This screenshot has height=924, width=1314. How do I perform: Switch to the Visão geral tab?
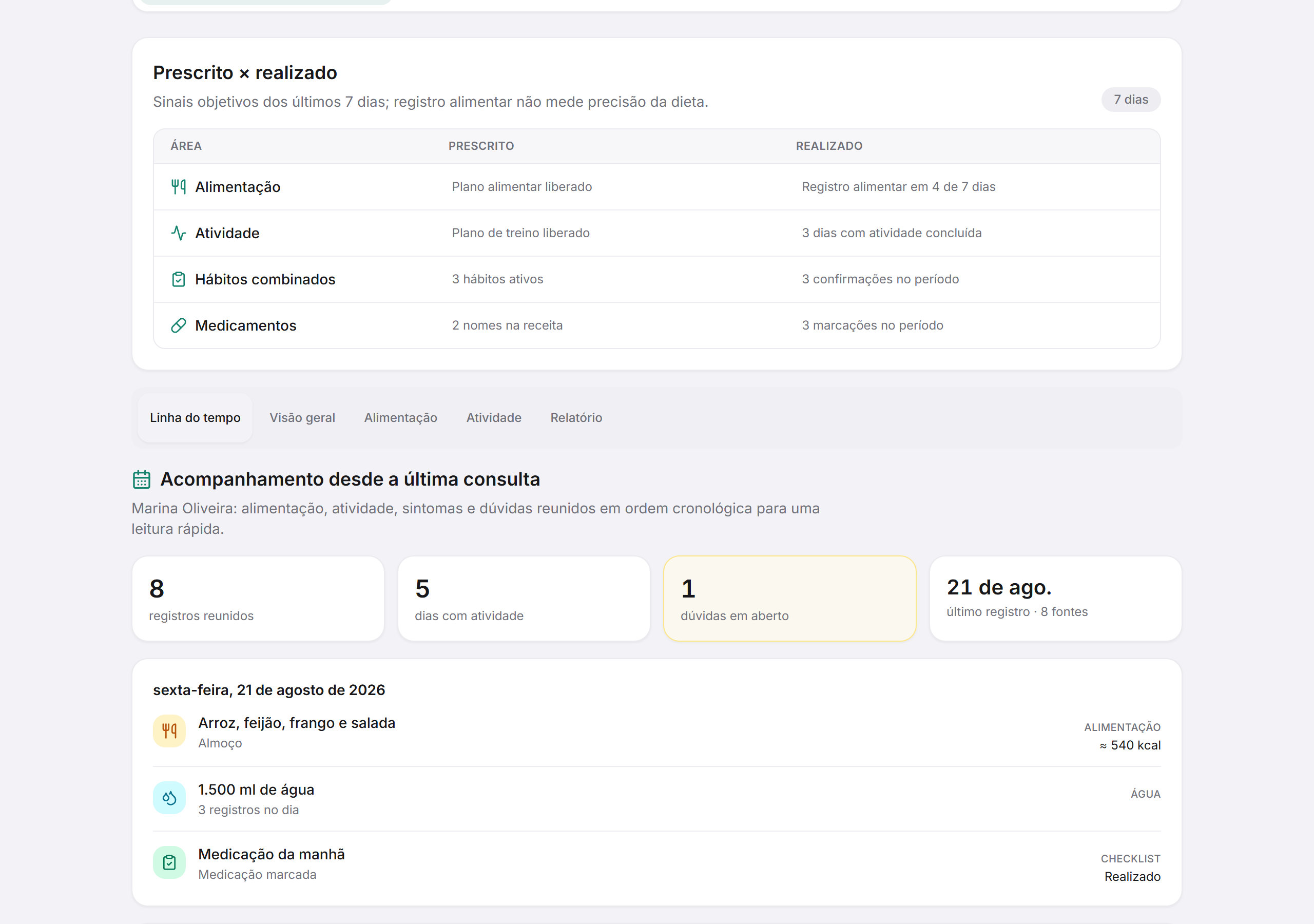pyautogui.click(x=302, y=418)
